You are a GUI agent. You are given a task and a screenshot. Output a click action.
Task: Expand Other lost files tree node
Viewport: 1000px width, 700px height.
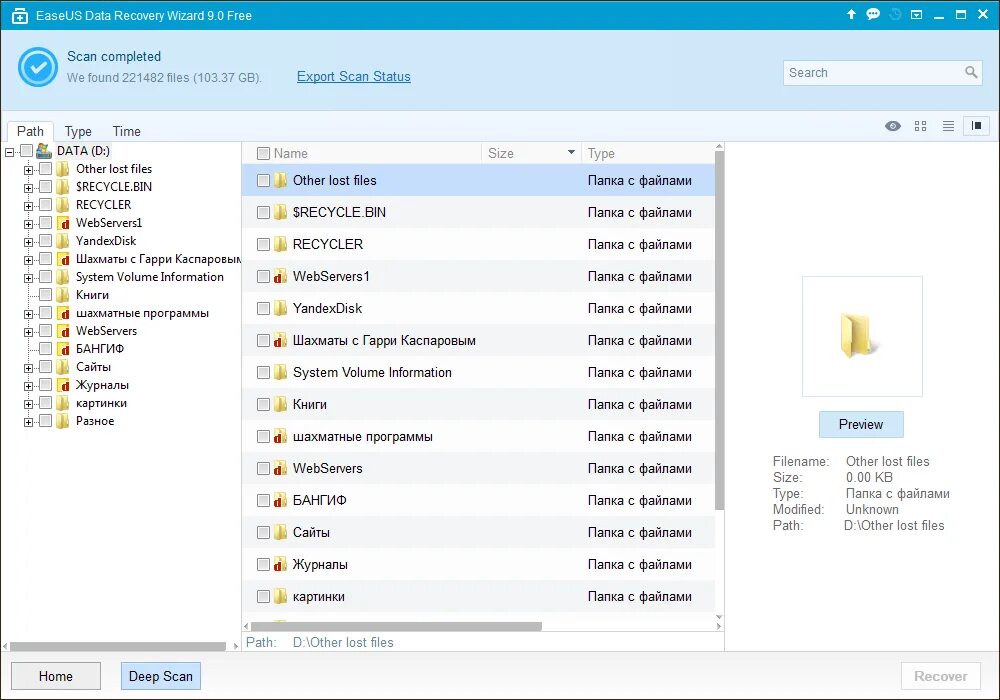tap(28, 170)
